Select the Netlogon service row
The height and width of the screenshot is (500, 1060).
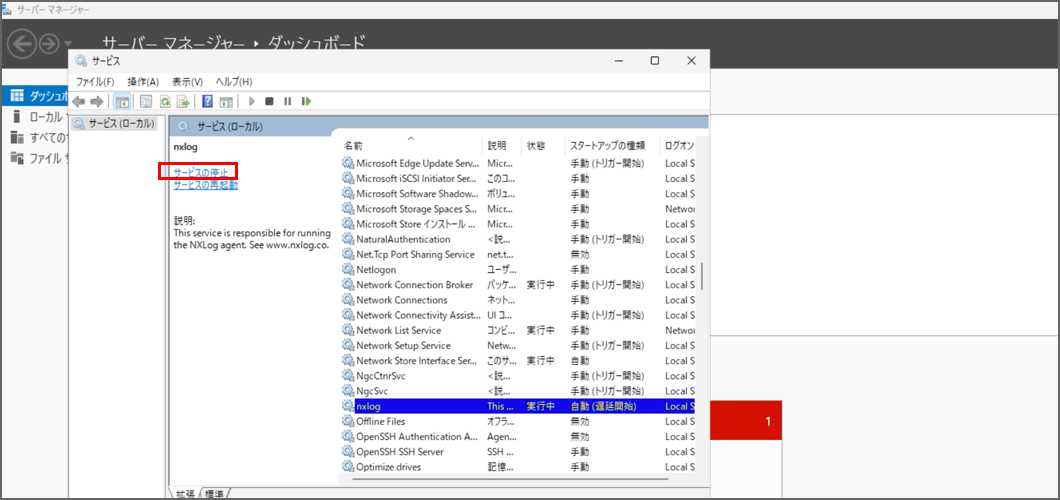click(376, 270)
